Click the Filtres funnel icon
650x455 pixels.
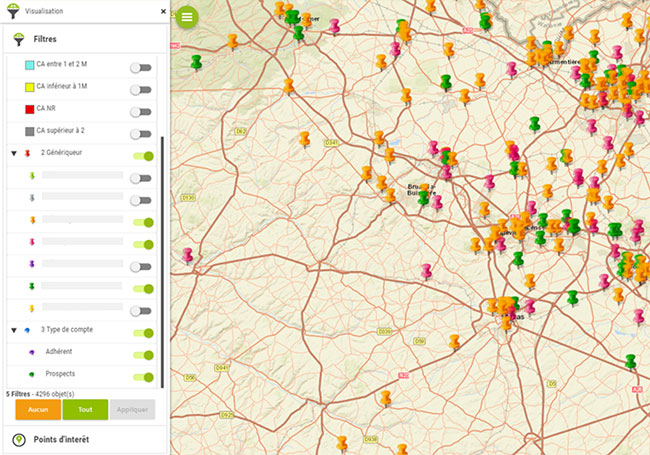pyautogui.click(x=19, y=39)
